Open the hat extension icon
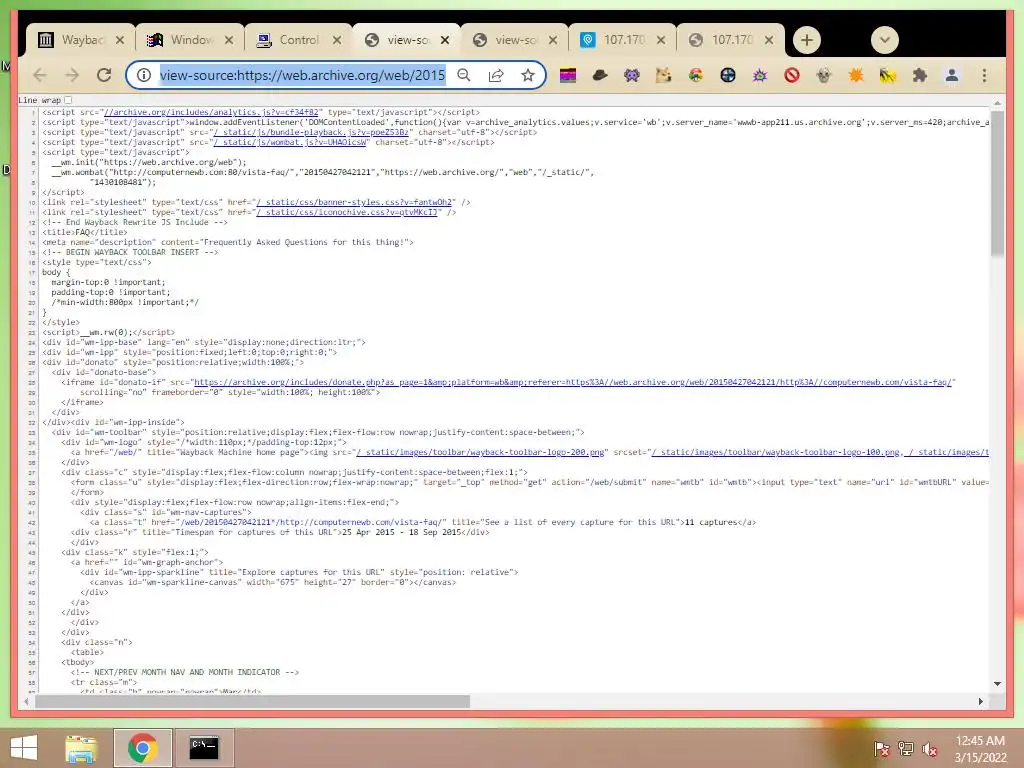1024x768 pixels. tap(600, 76)
